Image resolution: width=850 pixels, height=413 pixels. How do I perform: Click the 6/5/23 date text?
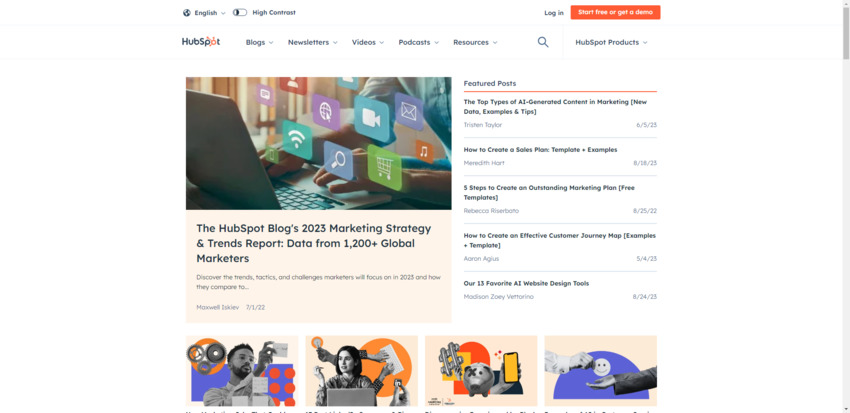click(x=646, y=125)
